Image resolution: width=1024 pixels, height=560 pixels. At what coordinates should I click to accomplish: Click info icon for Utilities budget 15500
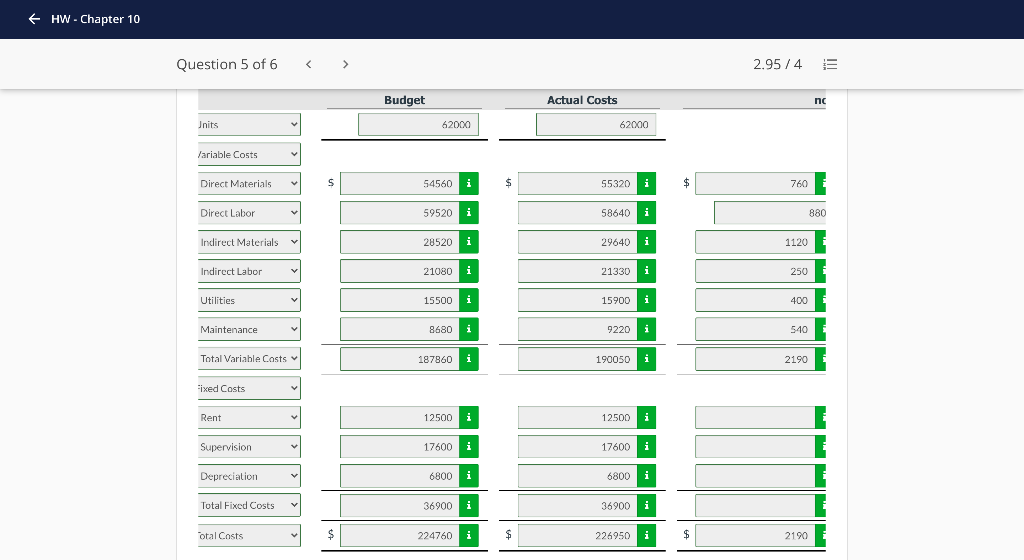click(469, 300)
